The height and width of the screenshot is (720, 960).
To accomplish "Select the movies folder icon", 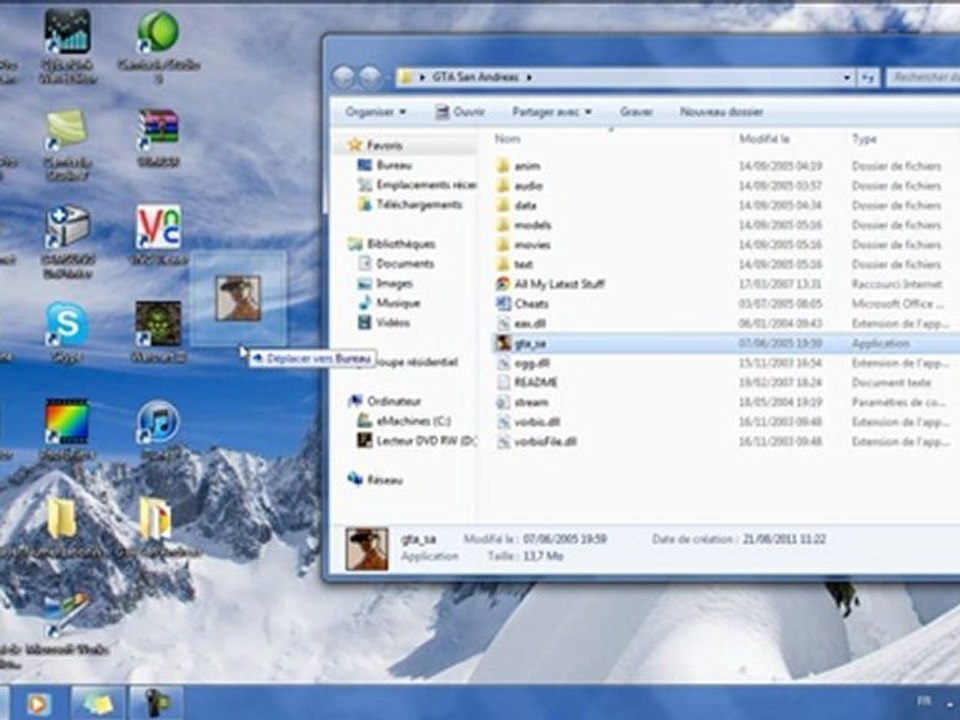I will 503,244.
